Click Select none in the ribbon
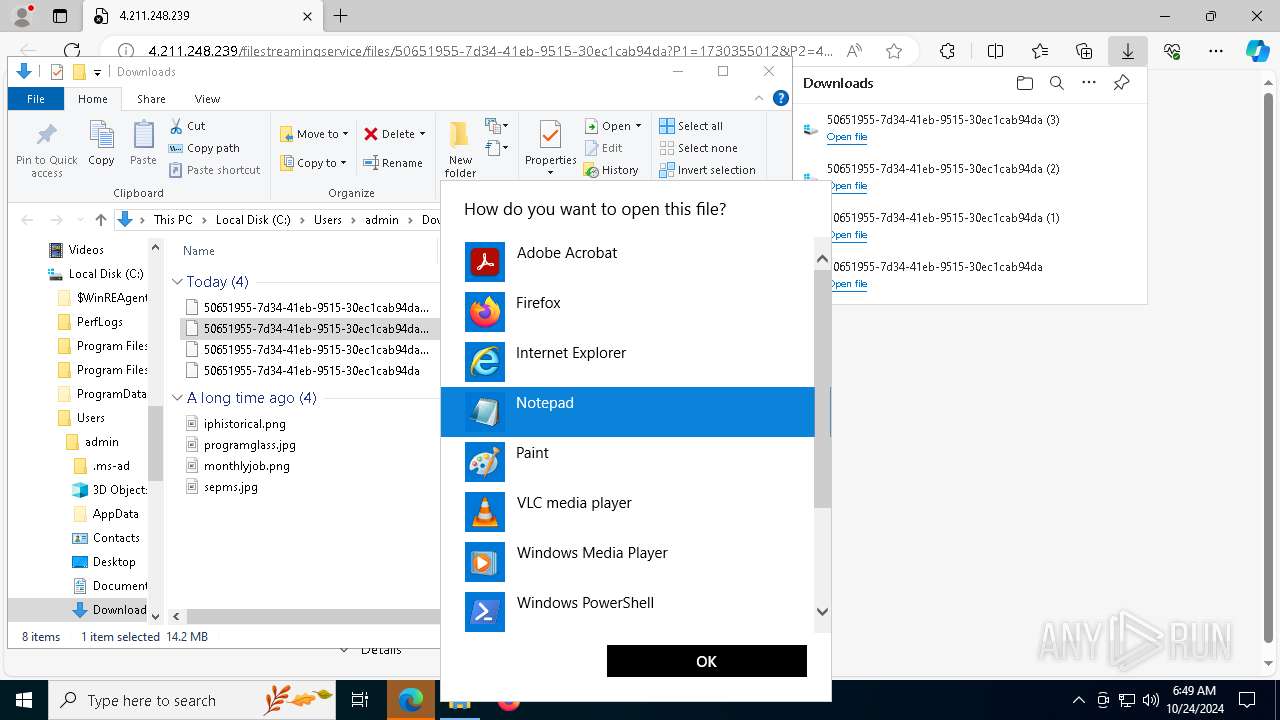 tap(698, 148)
